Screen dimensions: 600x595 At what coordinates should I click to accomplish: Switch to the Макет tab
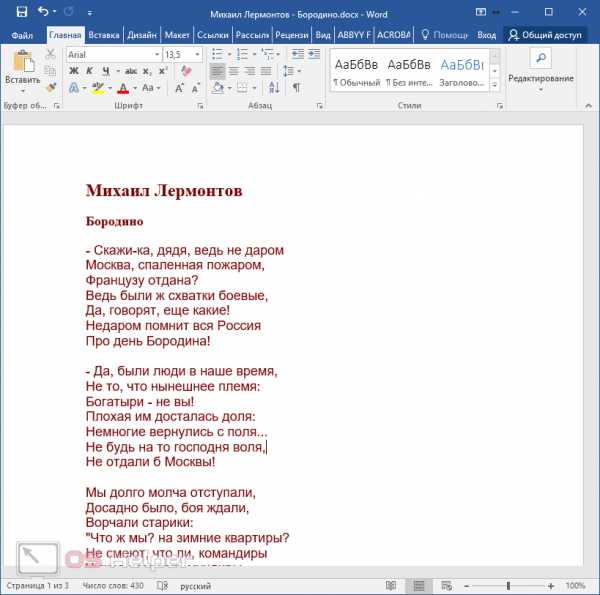177,35
